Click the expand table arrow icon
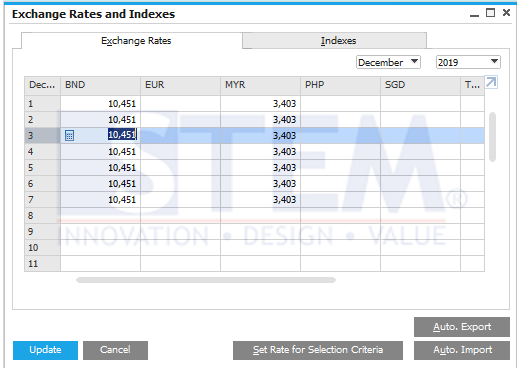 coord(491,82)
